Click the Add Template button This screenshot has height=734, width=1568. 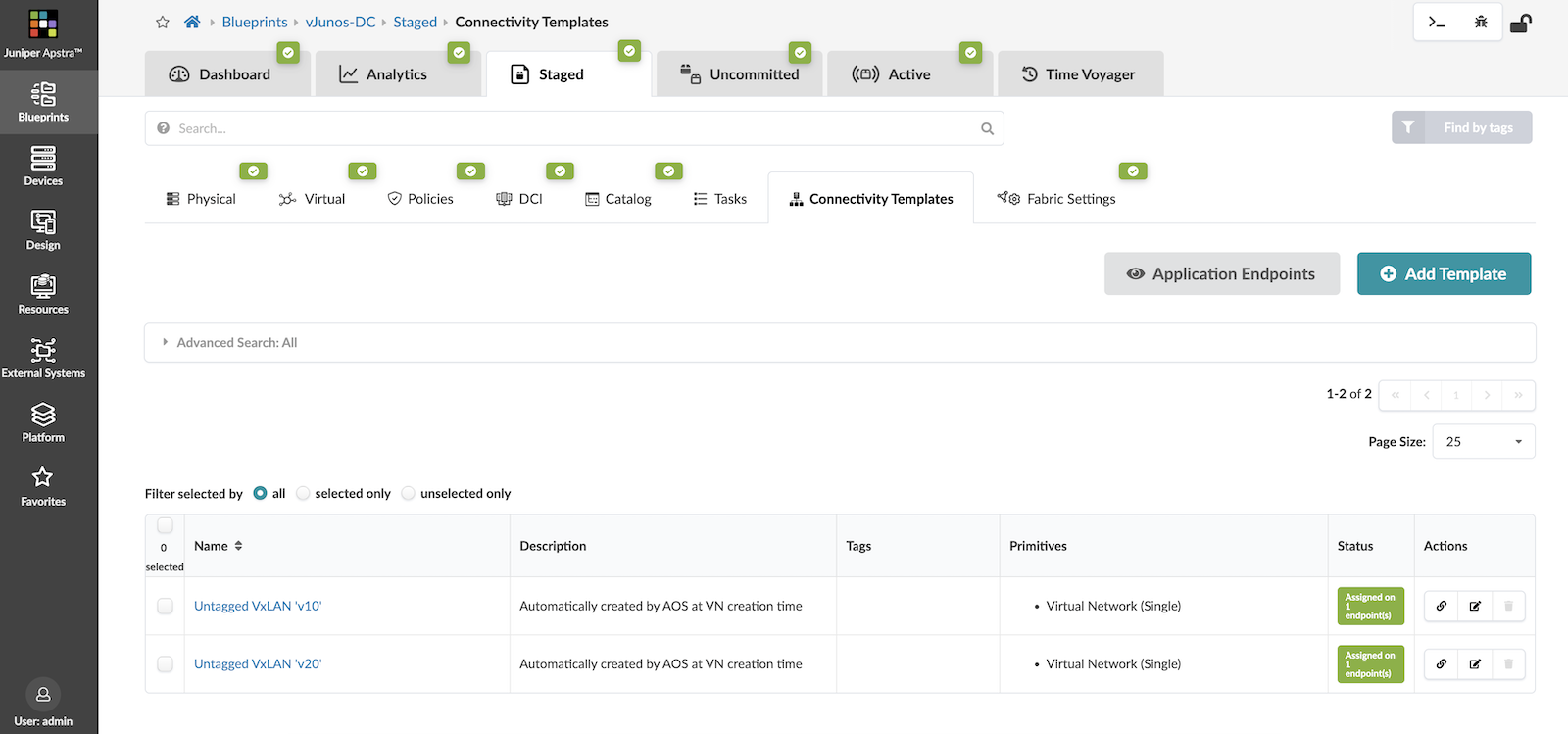coord(1444,273)
